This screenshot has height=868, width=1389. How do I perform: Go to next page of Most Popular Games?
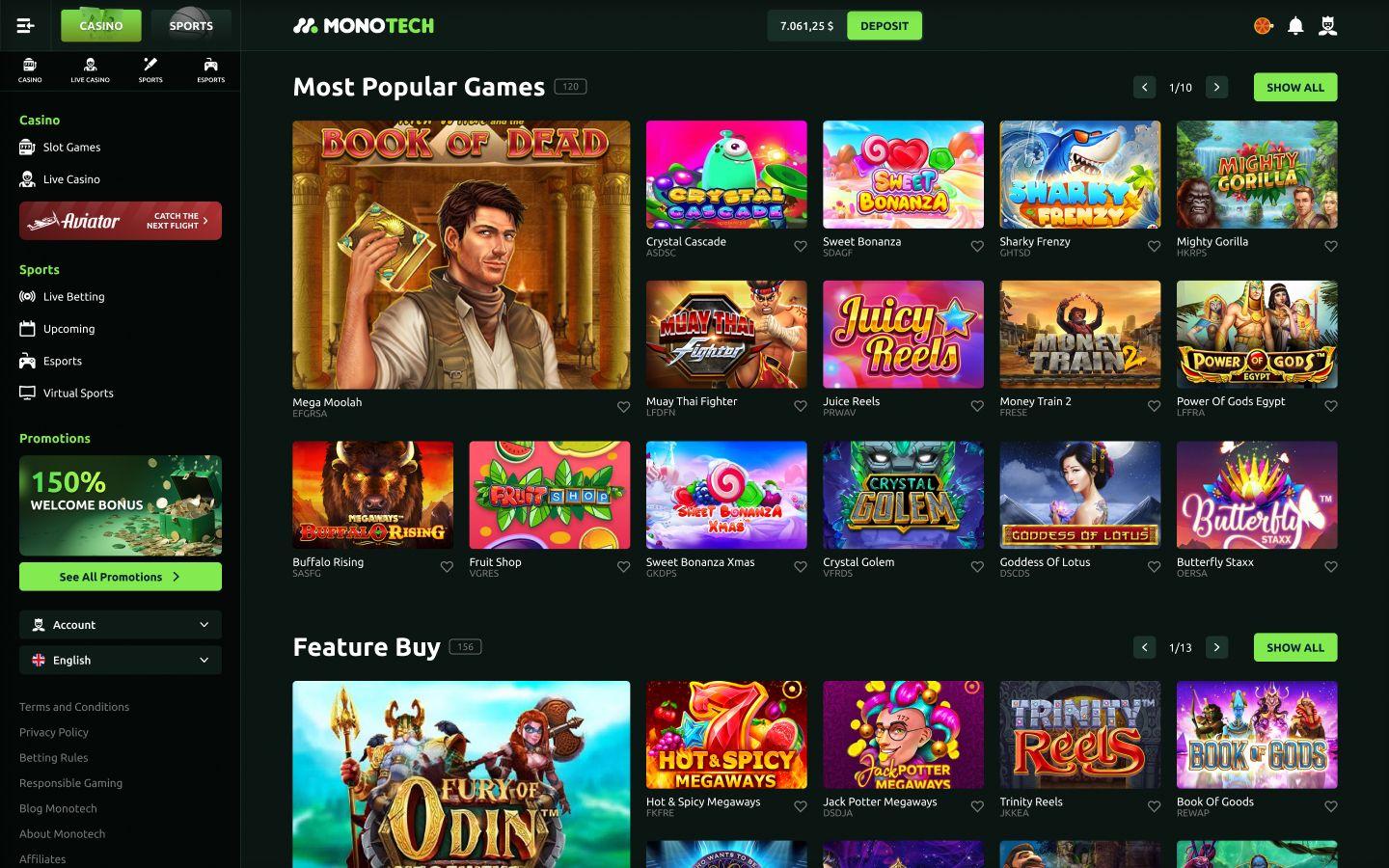pyautogui.click(x=1217, y=87)
